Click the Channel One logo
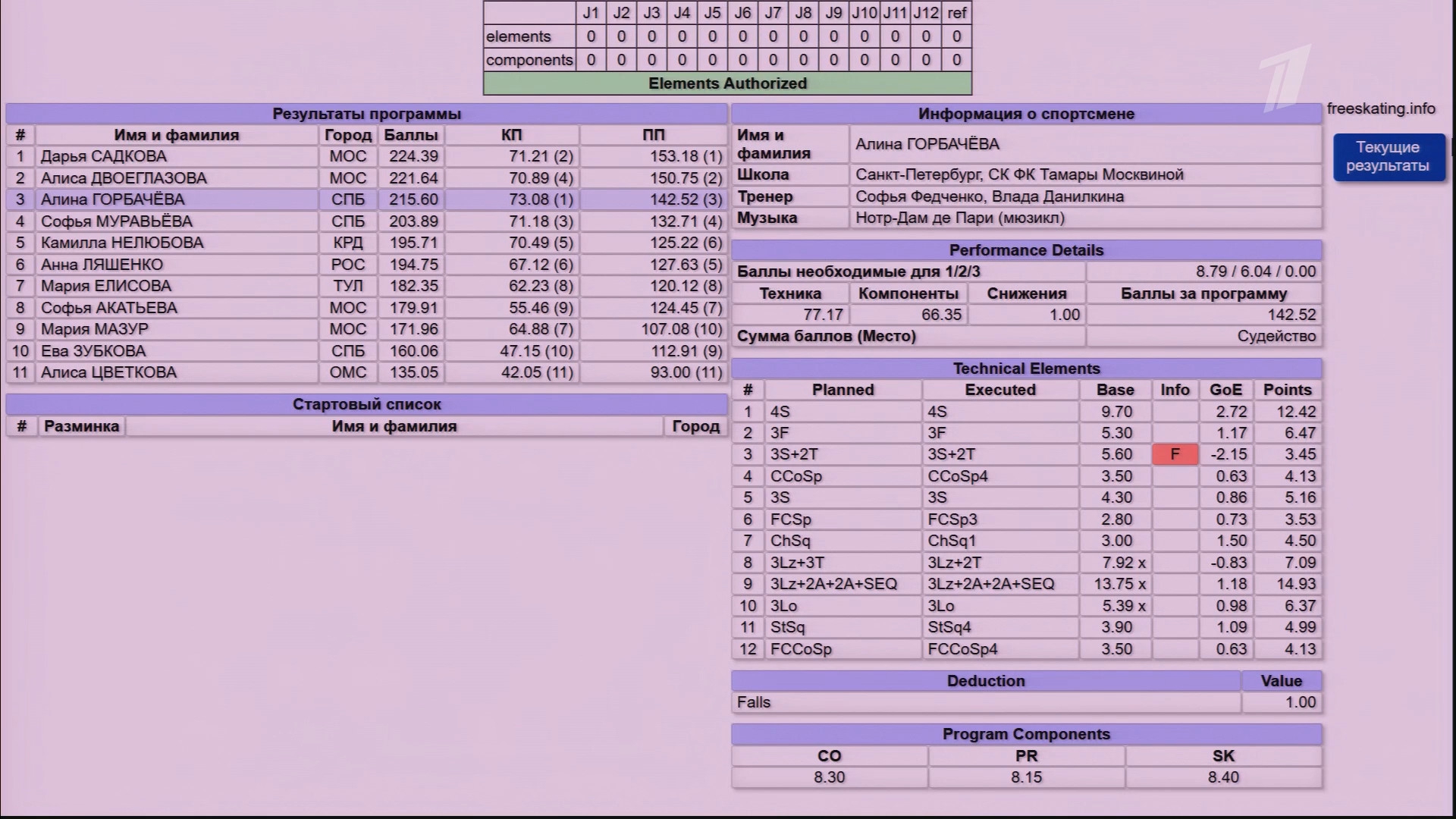Screen dimensions: 1456x819 pyautogui.click(x=1285, y=77)
